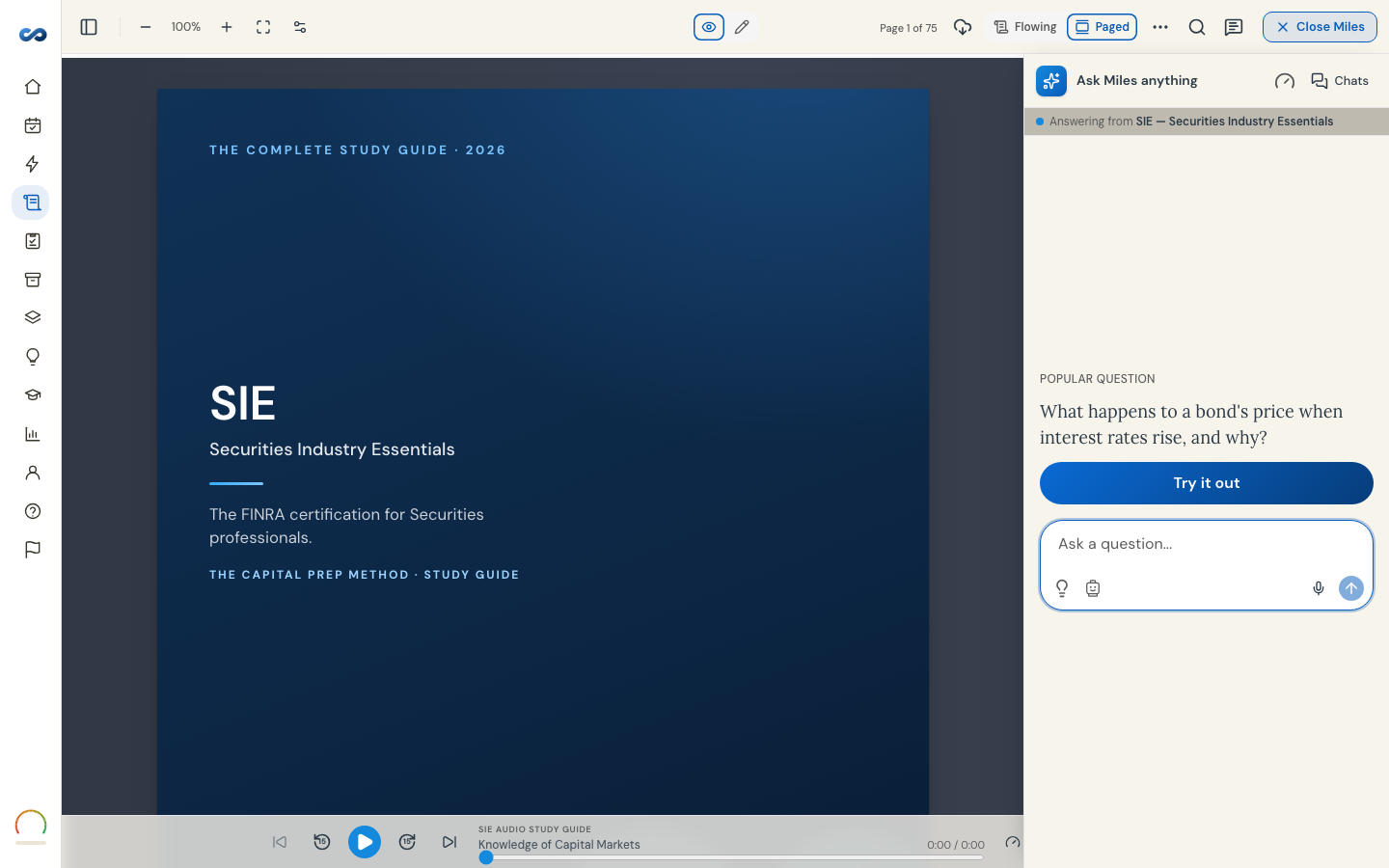The height and width of the screenshot is (868, 1389).
Task: Open the user profile sidebar icon
Action: click(x=33, y=473)
